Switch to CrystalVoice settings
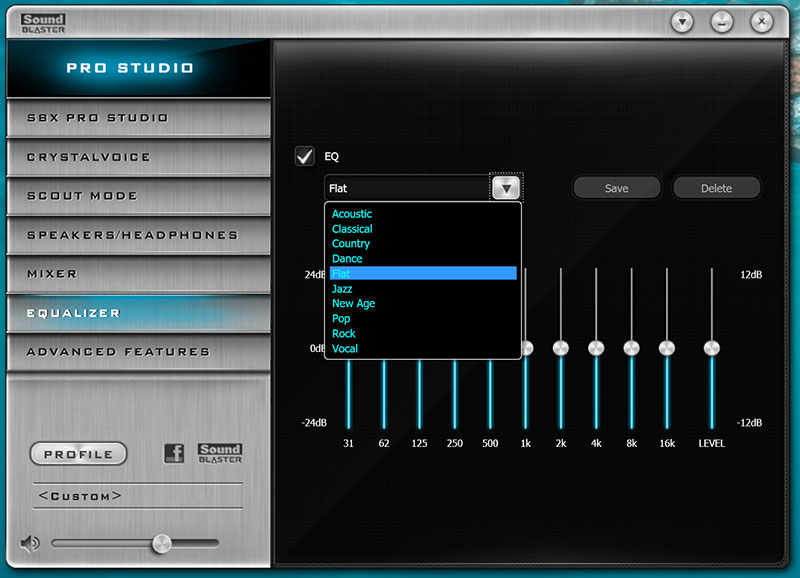This screenshot has width=800, height=578. click(x=138, y=157)
